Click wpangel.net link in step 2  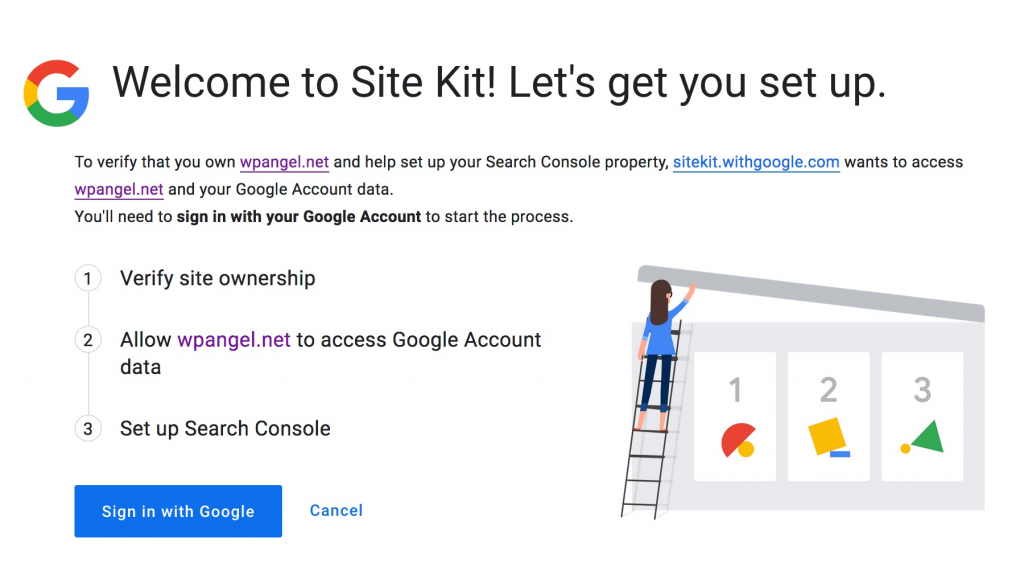234,339
